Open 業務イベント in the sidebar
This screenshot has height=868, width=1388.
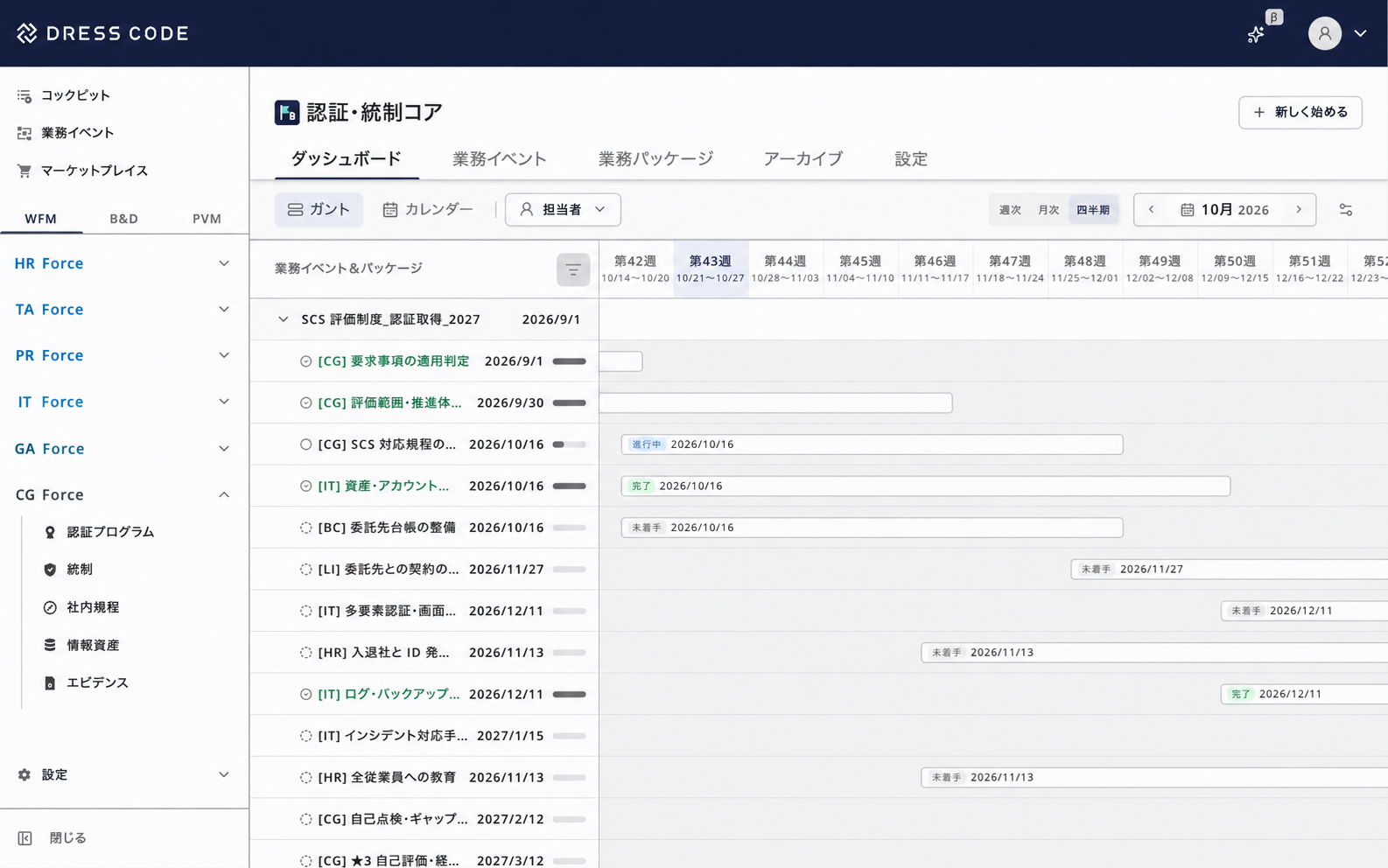tap(77, 133)
